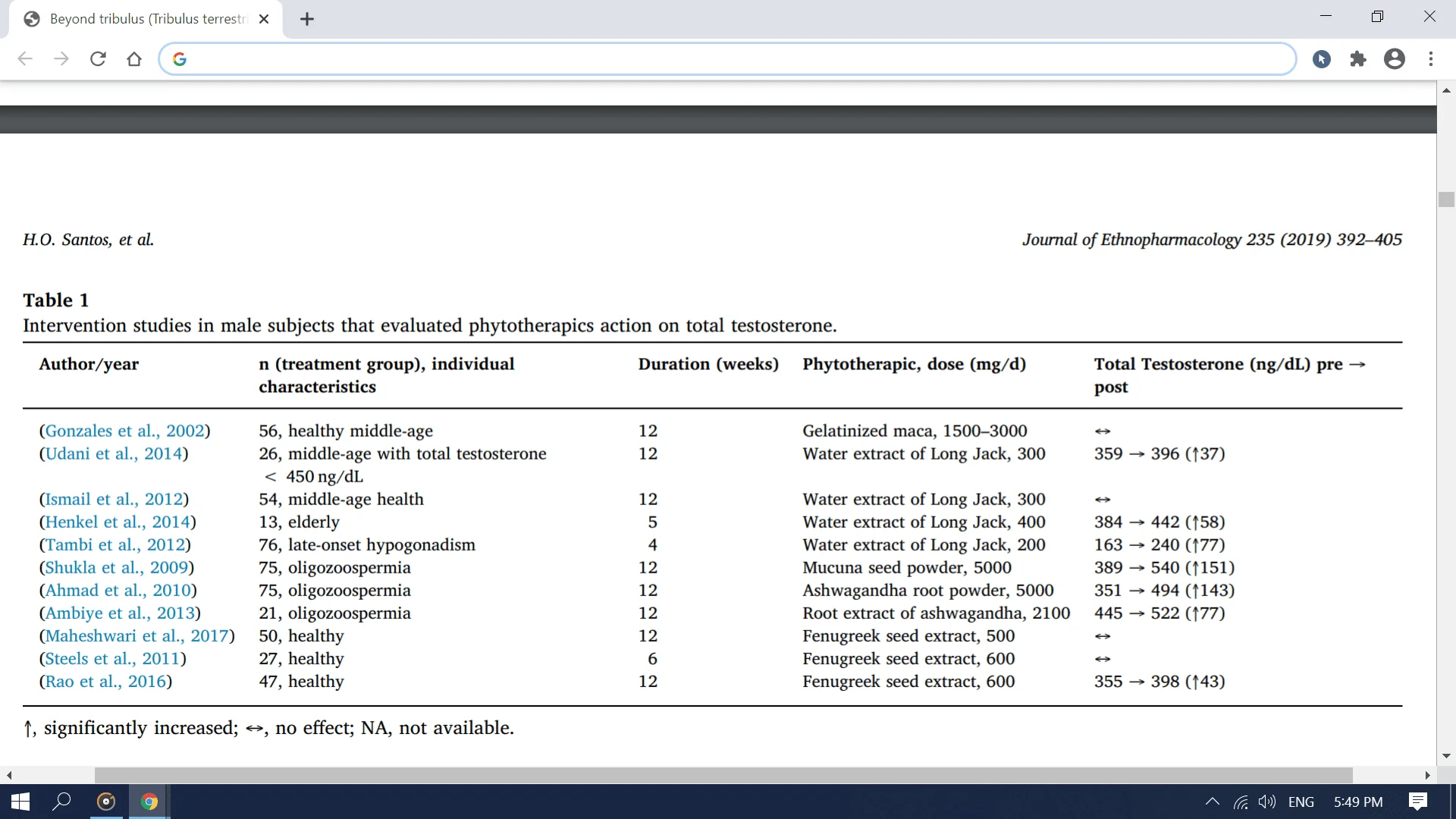Click the ENG language indicator
1456x819 pixels.
(x=1301, y=802)
